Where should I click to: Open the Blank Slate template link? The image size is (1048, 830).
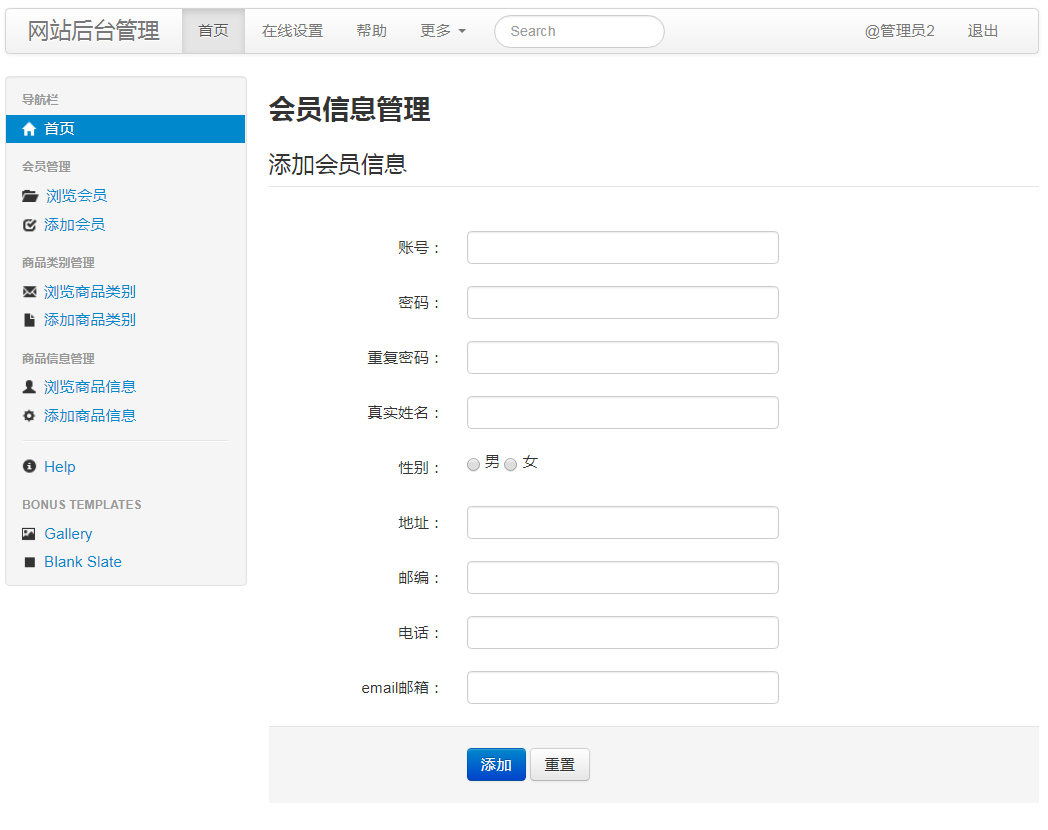tap(83, 562)
